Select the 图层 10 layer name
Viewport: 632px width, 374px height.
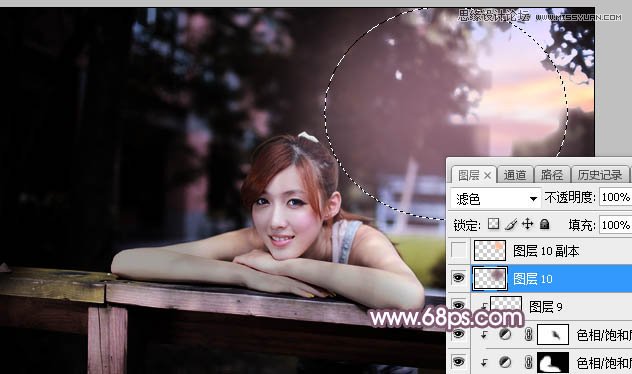point(532,279)
